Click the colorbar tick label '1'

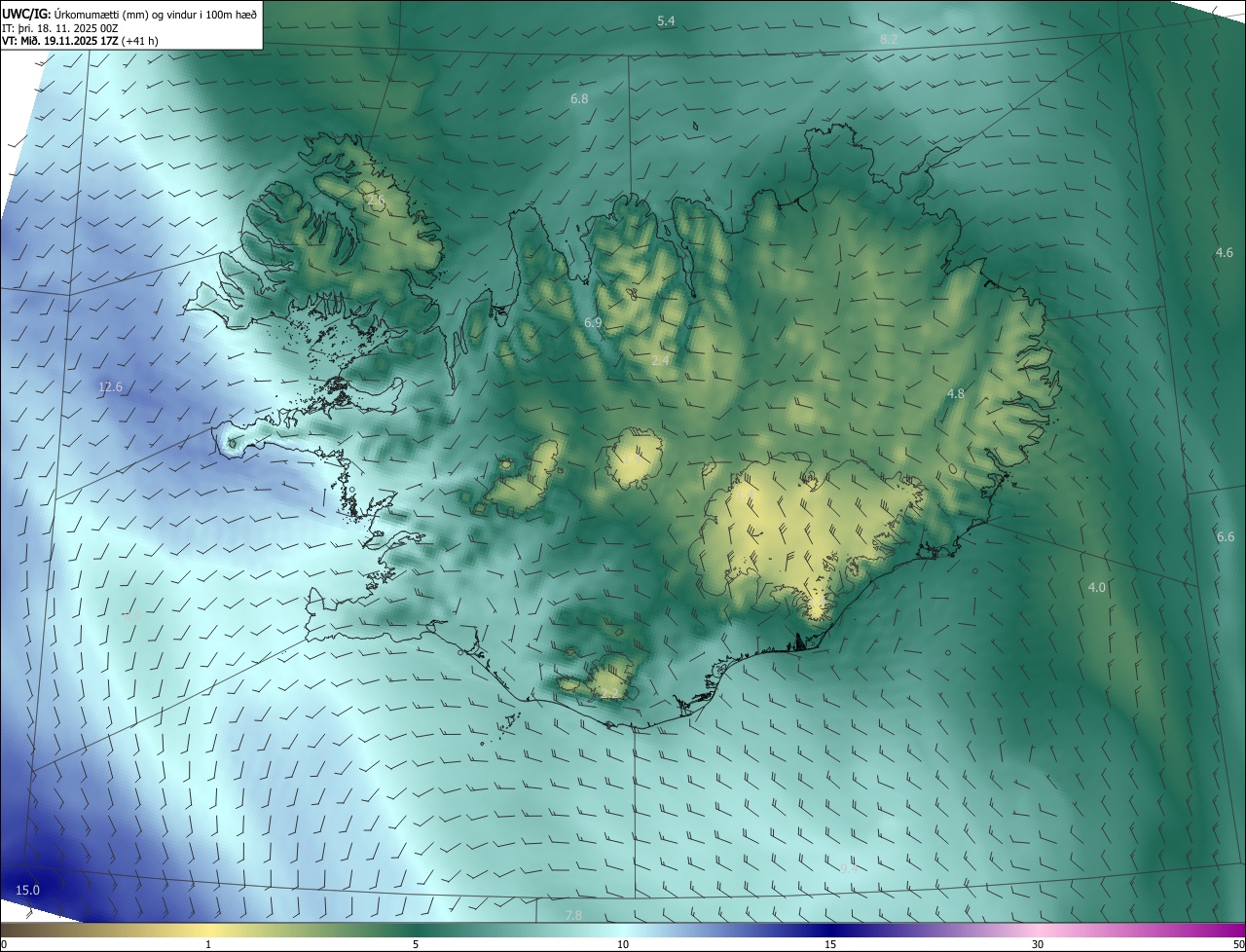[208, 944]
